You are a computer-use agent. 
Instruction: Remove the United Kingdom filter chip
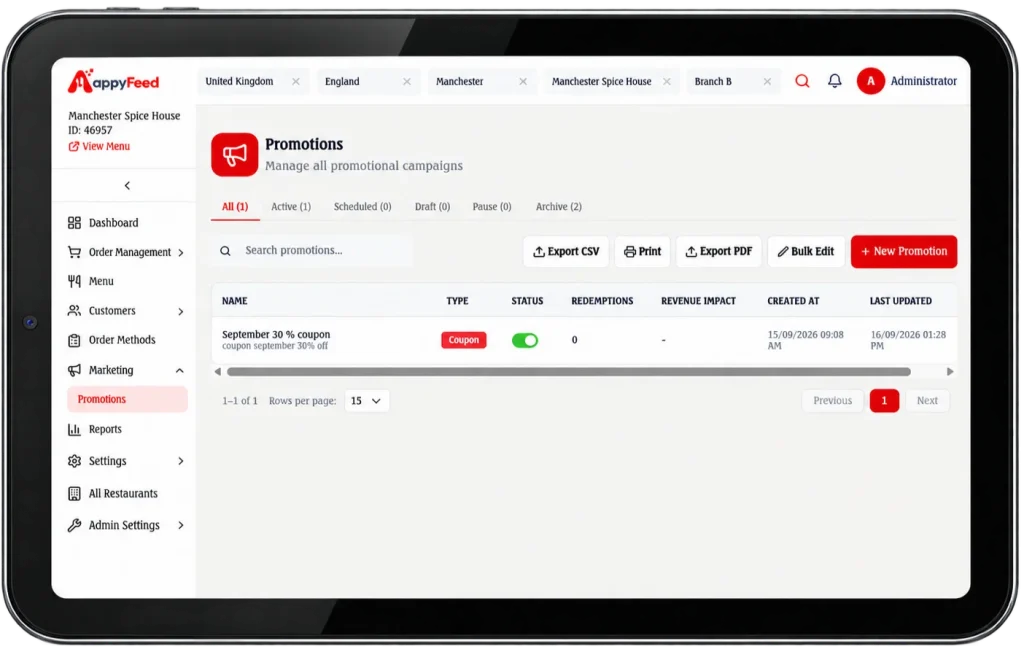[x=296, y=82]
